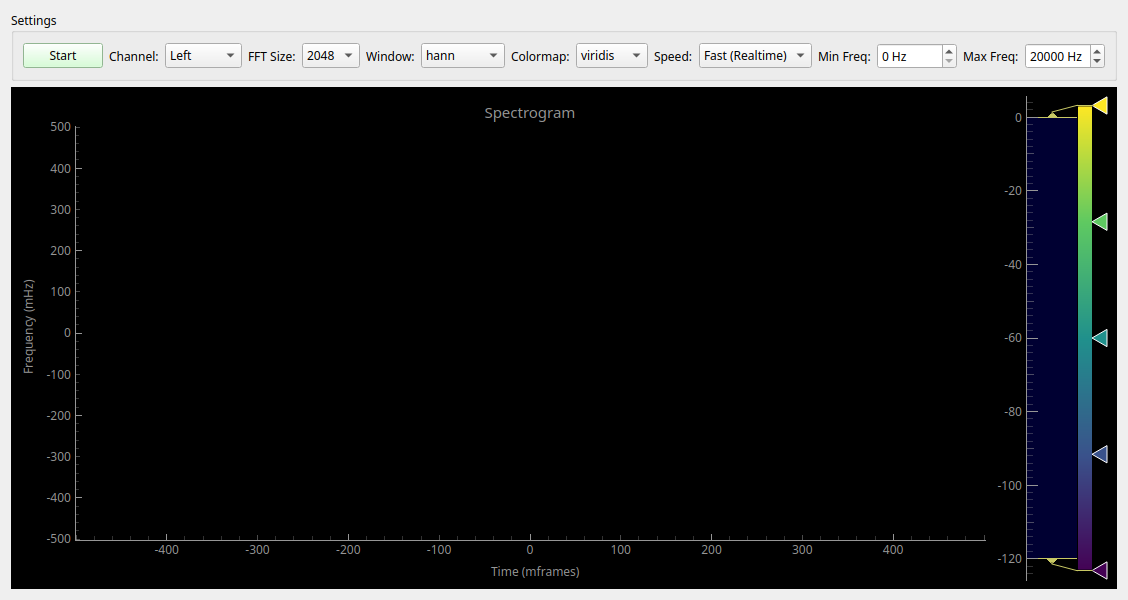
Task: Select the blue marker near -90 dB
Action: tap(1100, 454)
